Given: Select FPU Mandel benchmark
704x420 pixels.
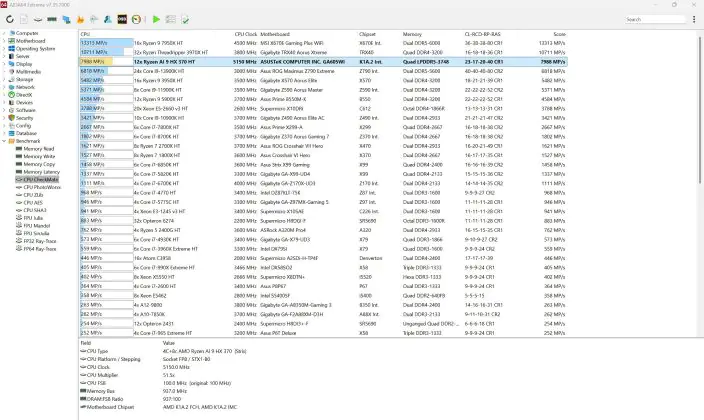Looking at the screenshot, I should coord(36,225).
